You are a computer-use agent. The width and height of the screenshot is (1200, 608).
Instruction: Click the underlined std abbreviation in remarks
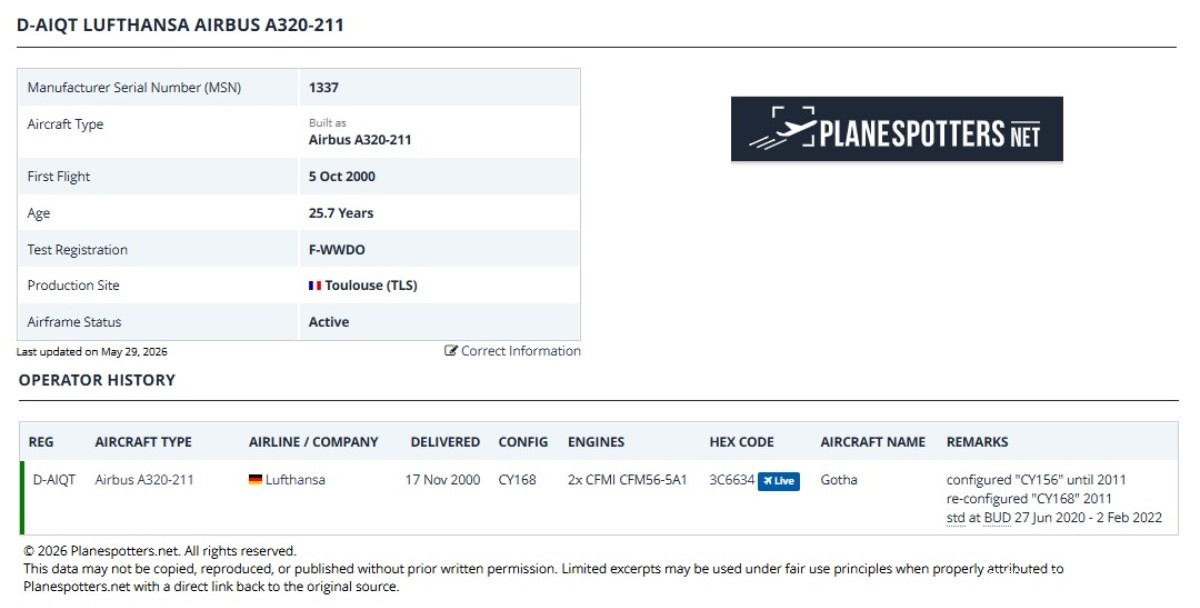pos(955,517)
